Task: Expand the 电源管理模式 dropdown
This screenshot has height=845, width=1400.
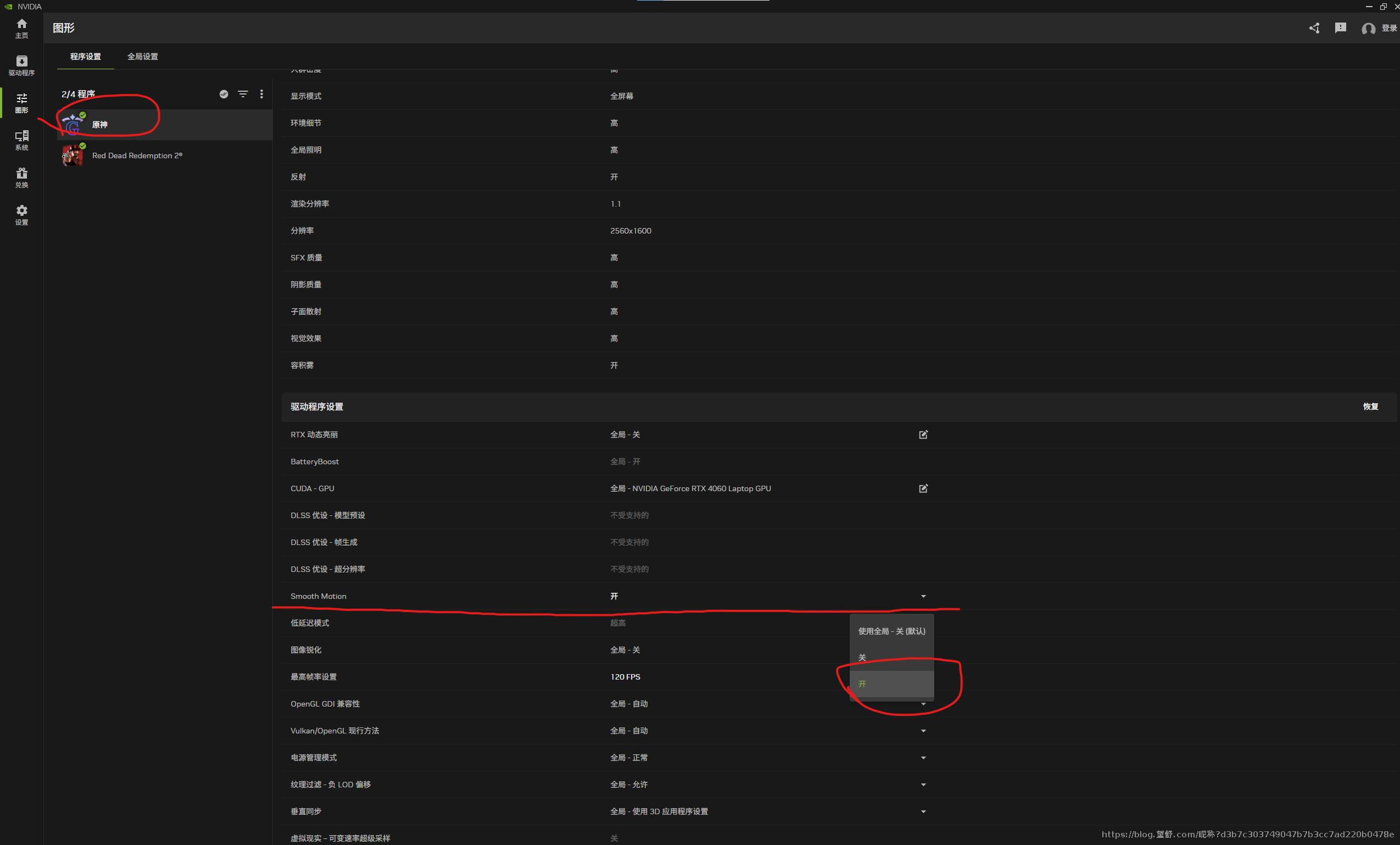Action: click(923, 758)
